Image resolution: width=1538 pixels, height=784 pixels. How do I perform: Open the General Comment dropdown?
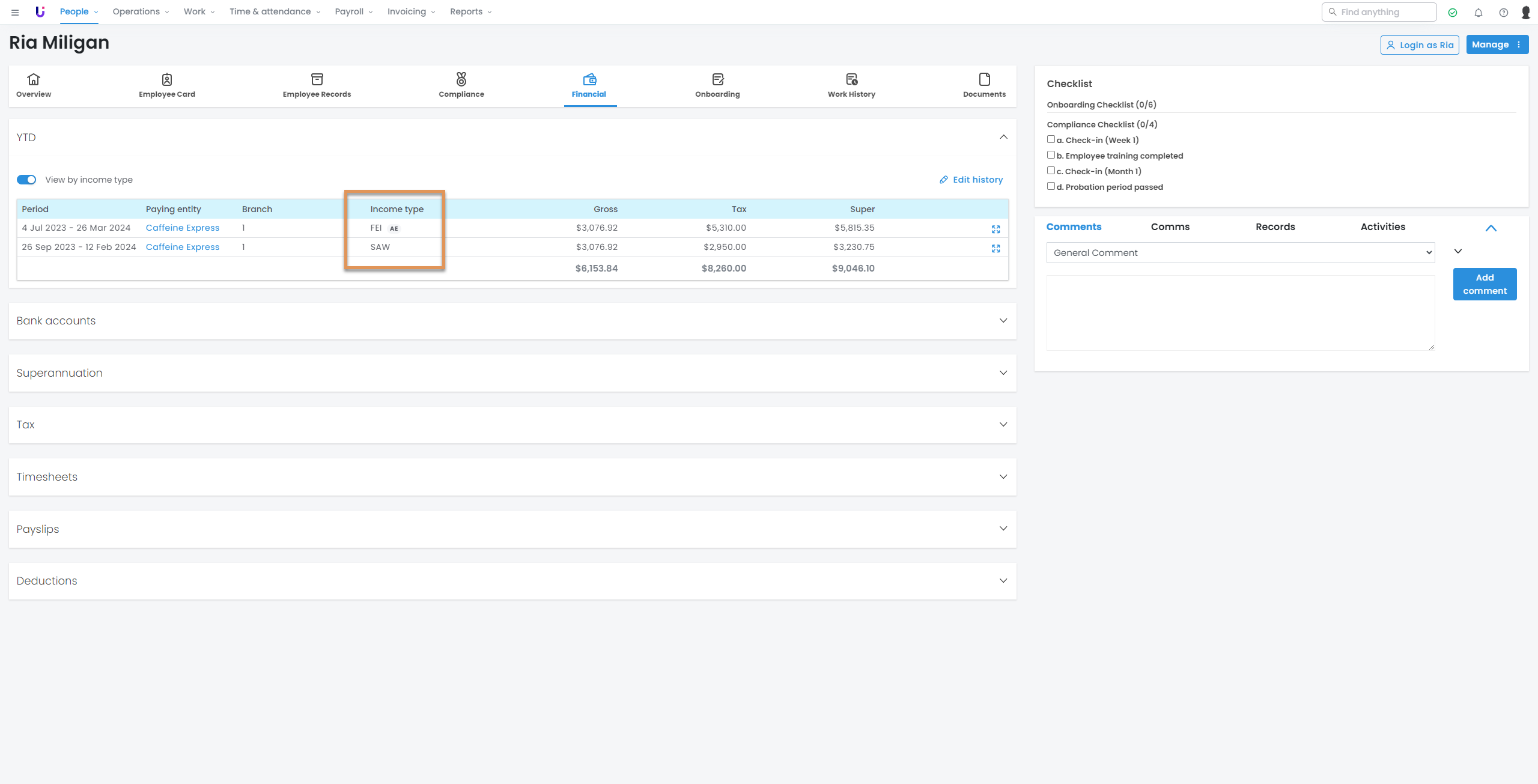tap(1240, 253)
